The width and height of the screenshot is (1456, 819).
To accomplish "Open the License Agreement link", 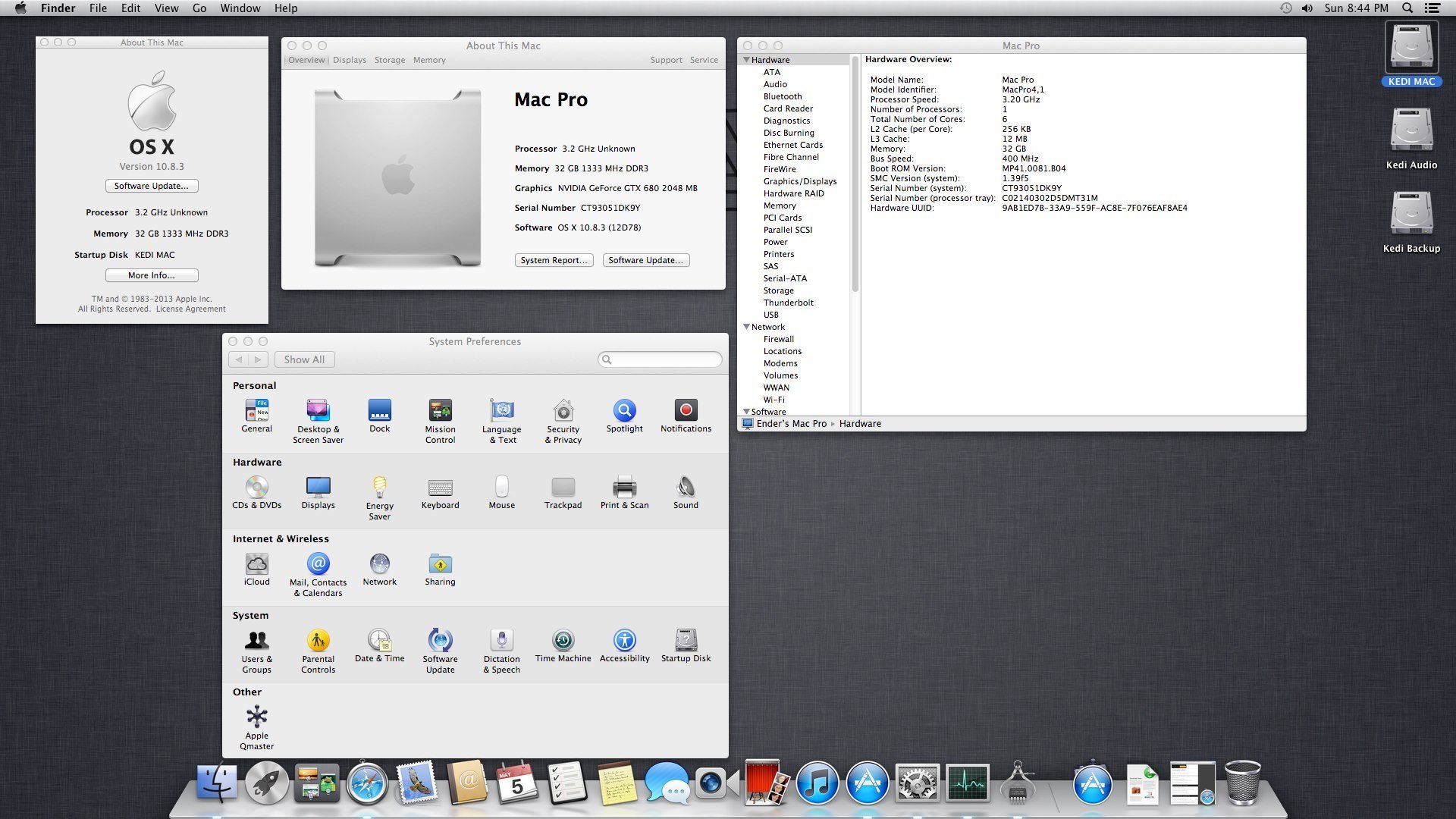I will point(190,309).
